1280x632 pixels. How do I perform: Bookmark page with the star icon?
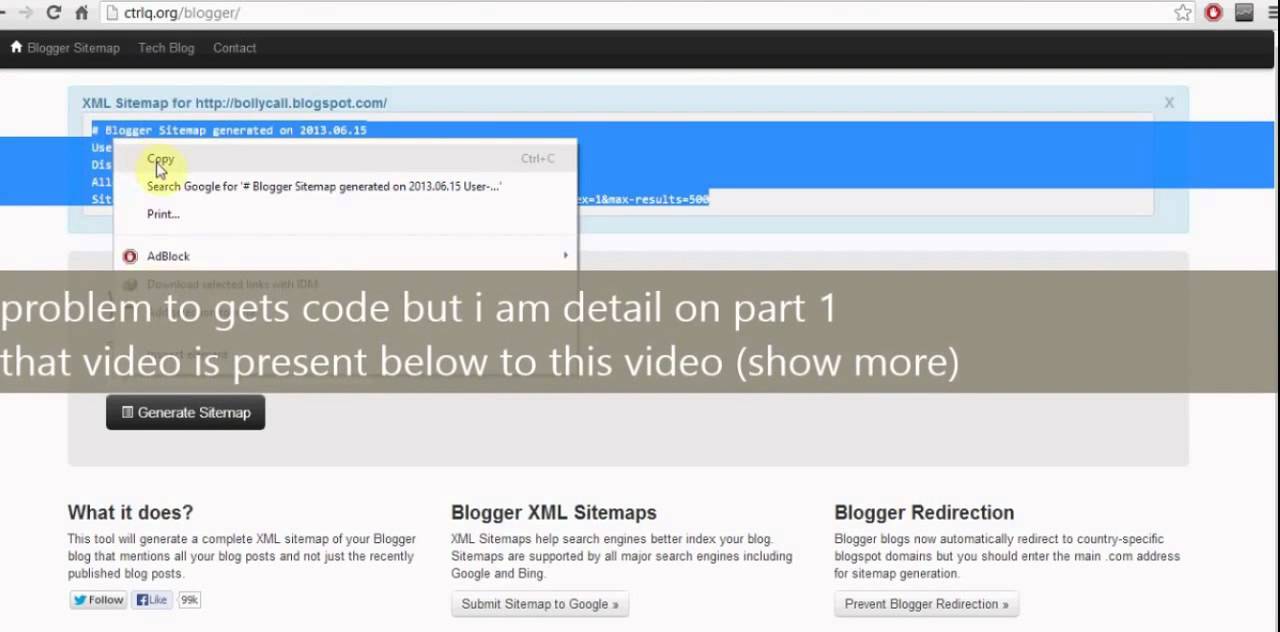point(1183,13)
